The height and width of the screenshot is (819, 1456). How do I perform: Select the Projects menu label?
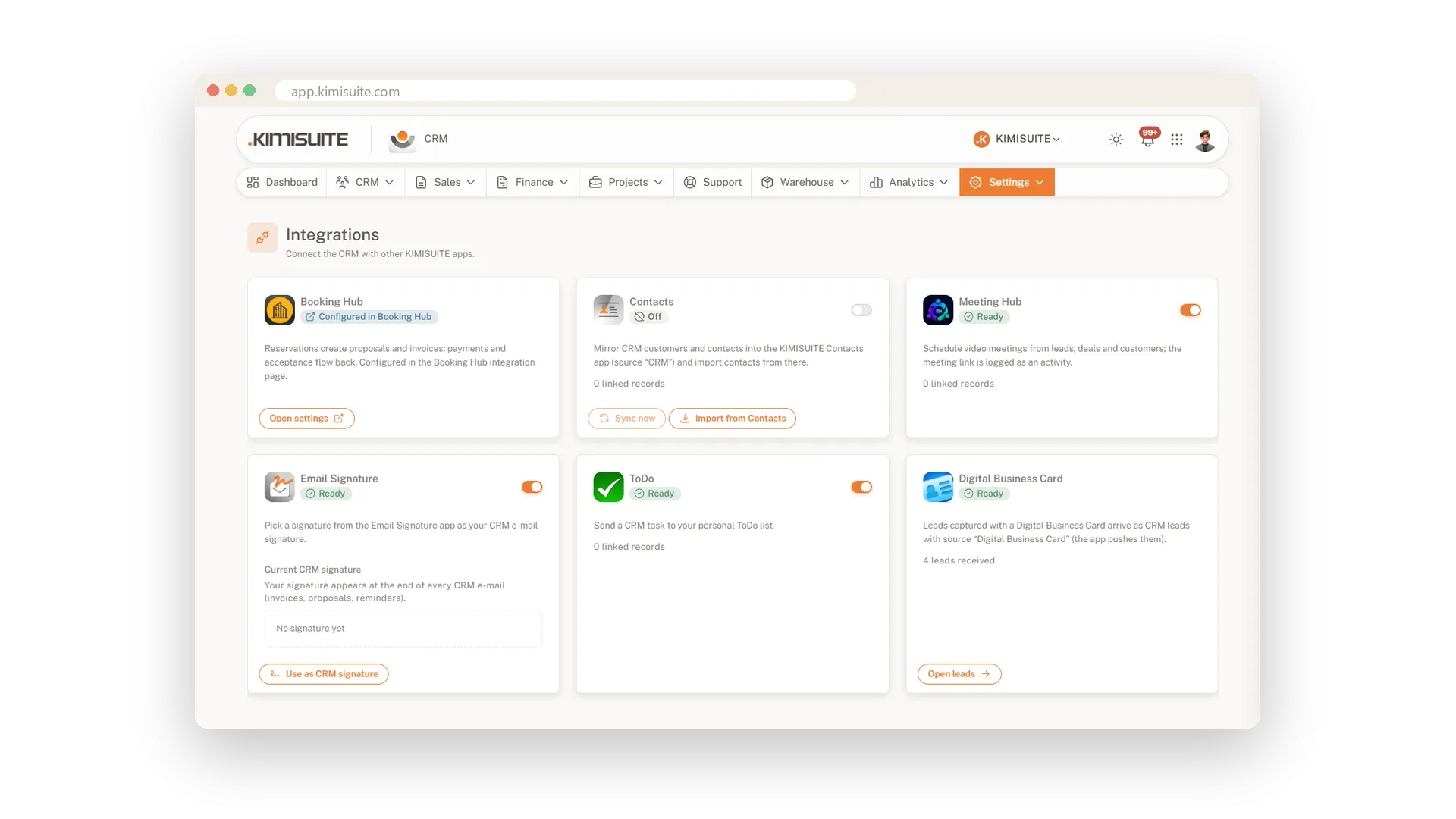click(x=628, y=182)
